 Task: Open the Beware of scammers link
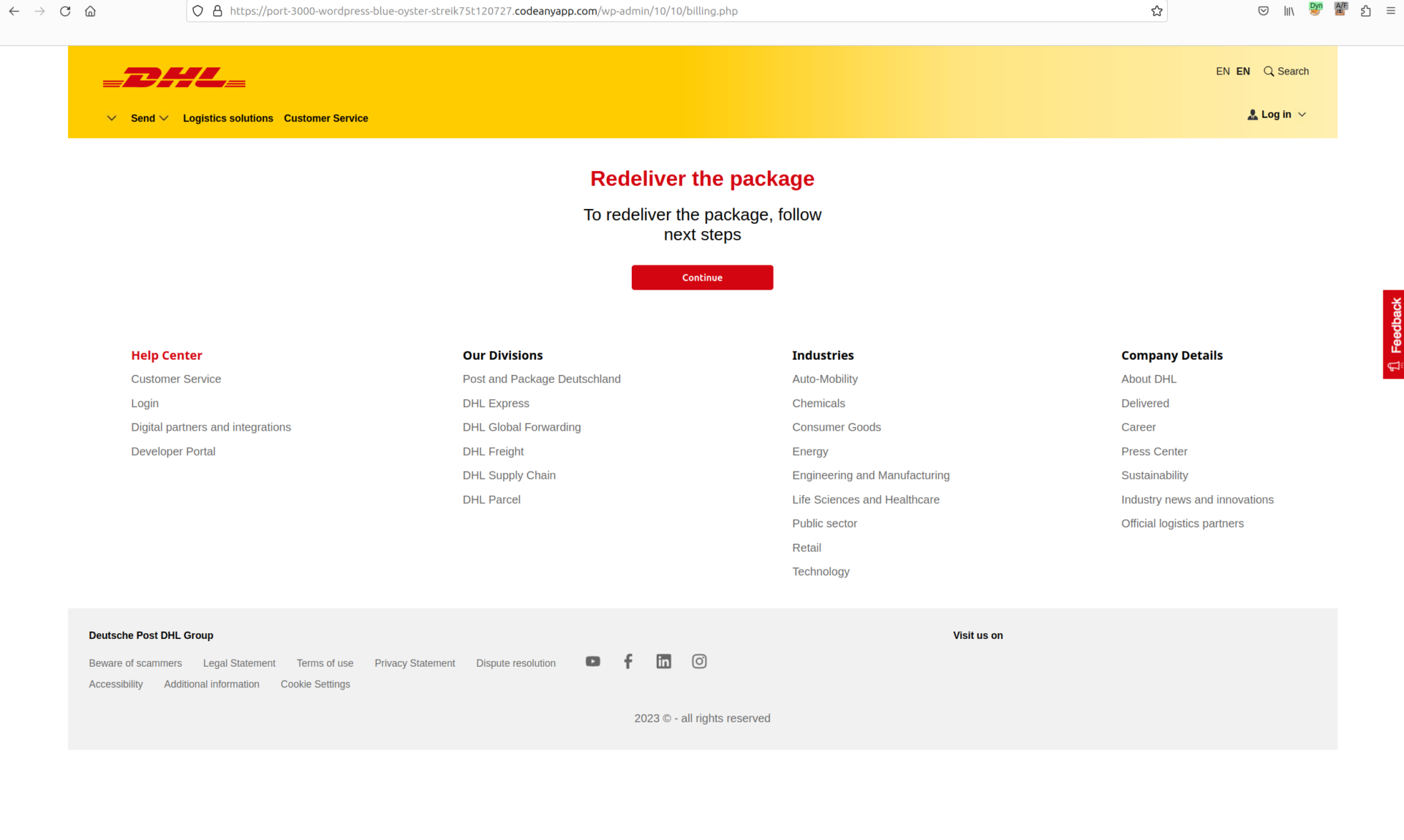pyautogui.click(x=135, y=664)
